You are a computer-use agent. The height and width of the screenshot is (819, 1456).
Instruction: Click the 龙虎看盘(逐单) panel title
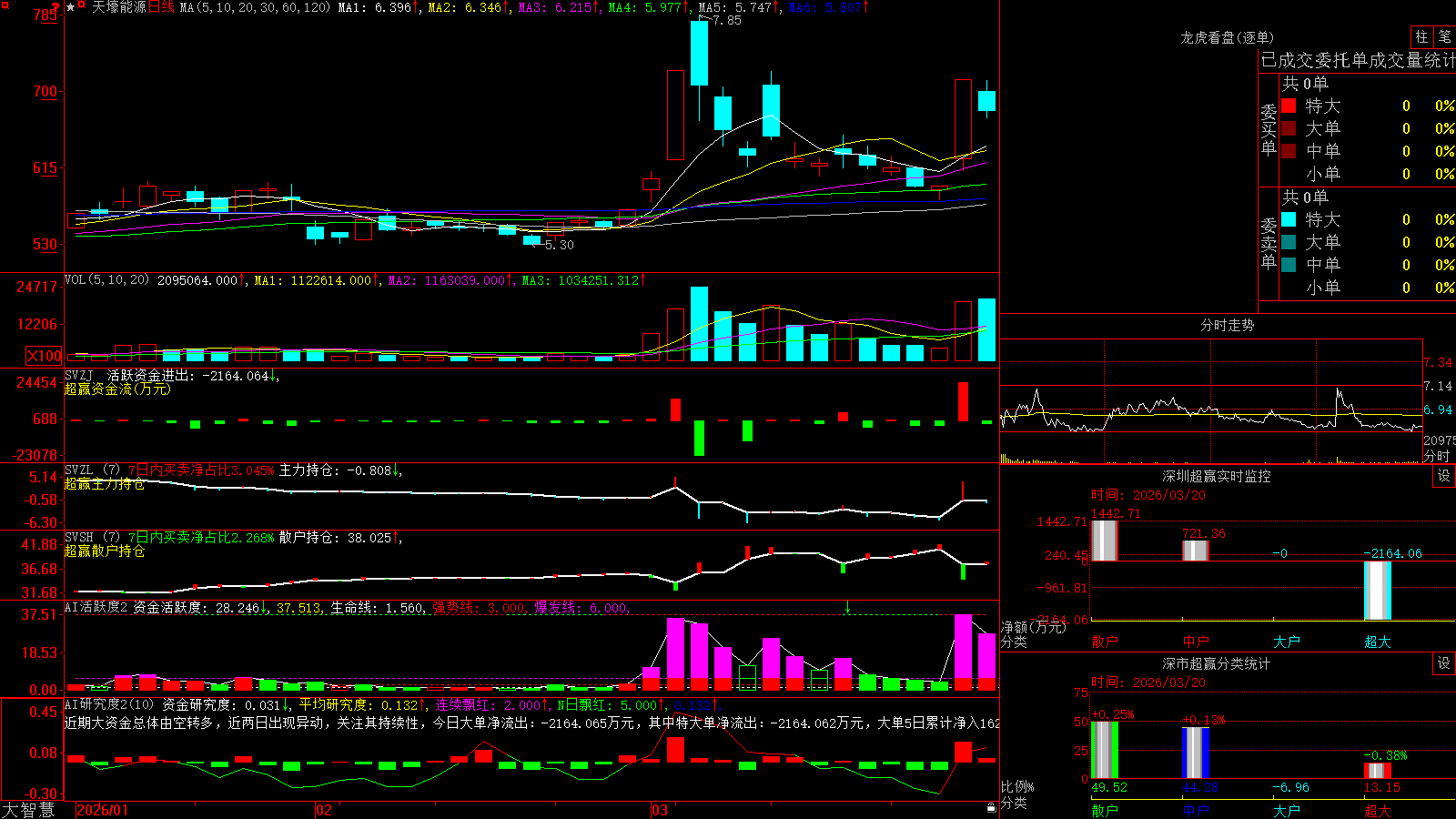1227,37
